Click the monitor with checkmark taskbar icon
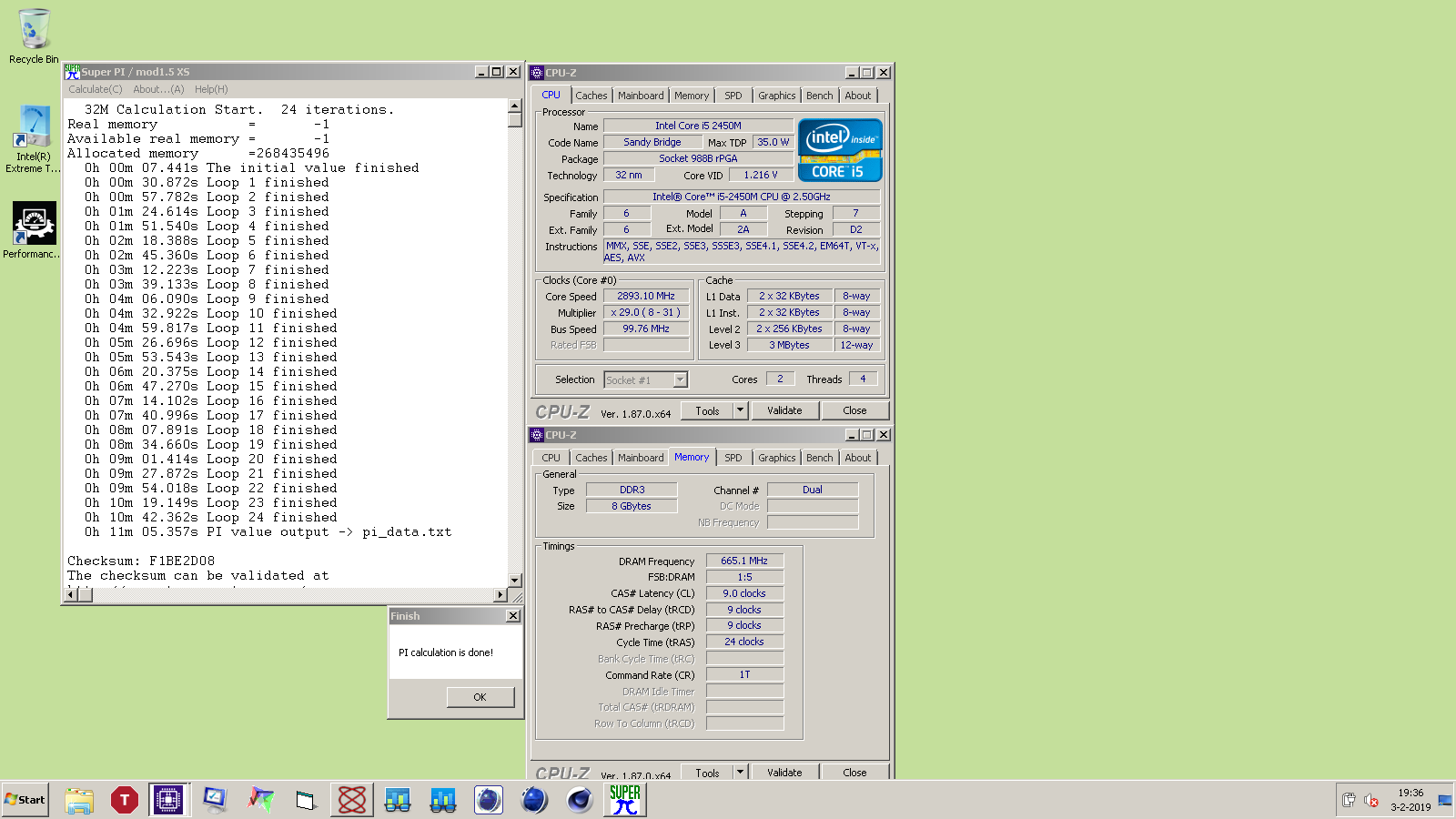 point(215,800)
